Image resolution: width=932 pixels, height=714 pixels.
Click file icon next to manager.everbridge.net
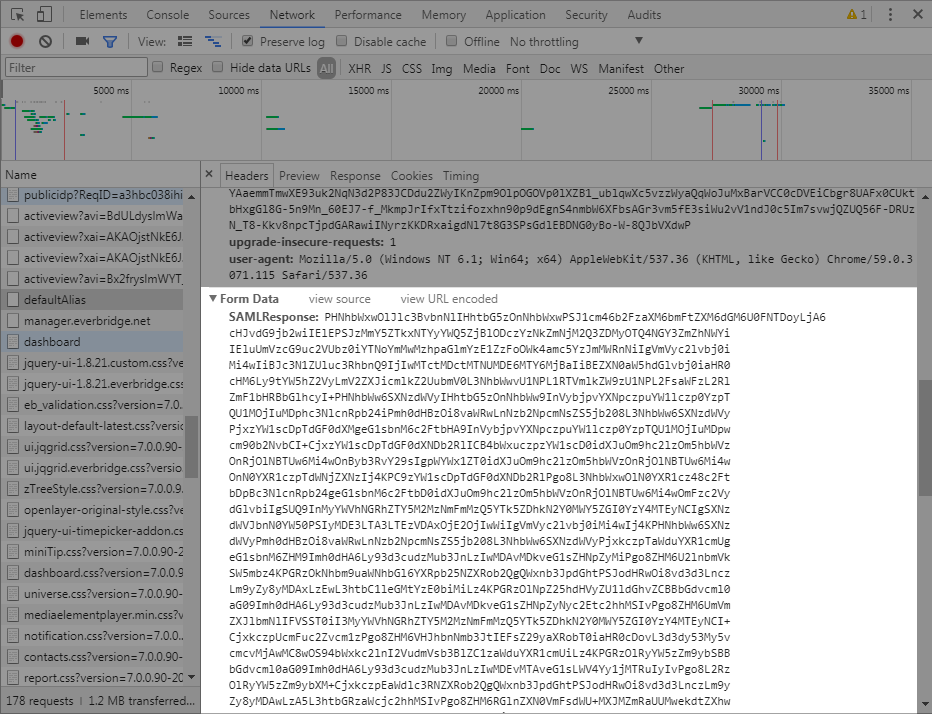tap(13, 321)
